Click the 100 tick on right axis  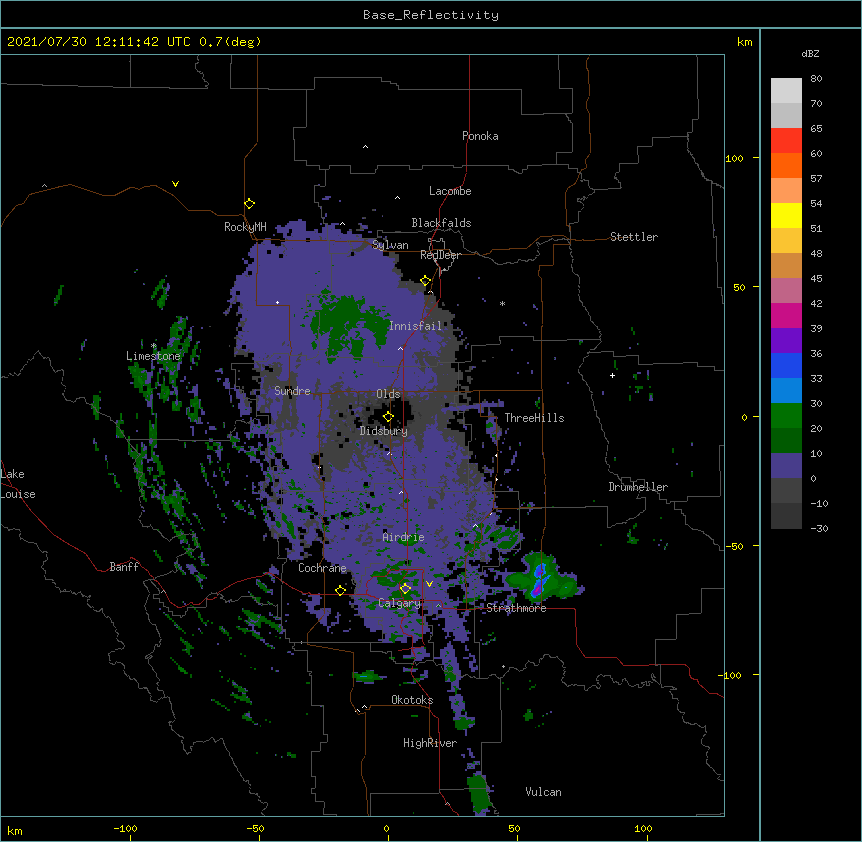pos(734,158)
